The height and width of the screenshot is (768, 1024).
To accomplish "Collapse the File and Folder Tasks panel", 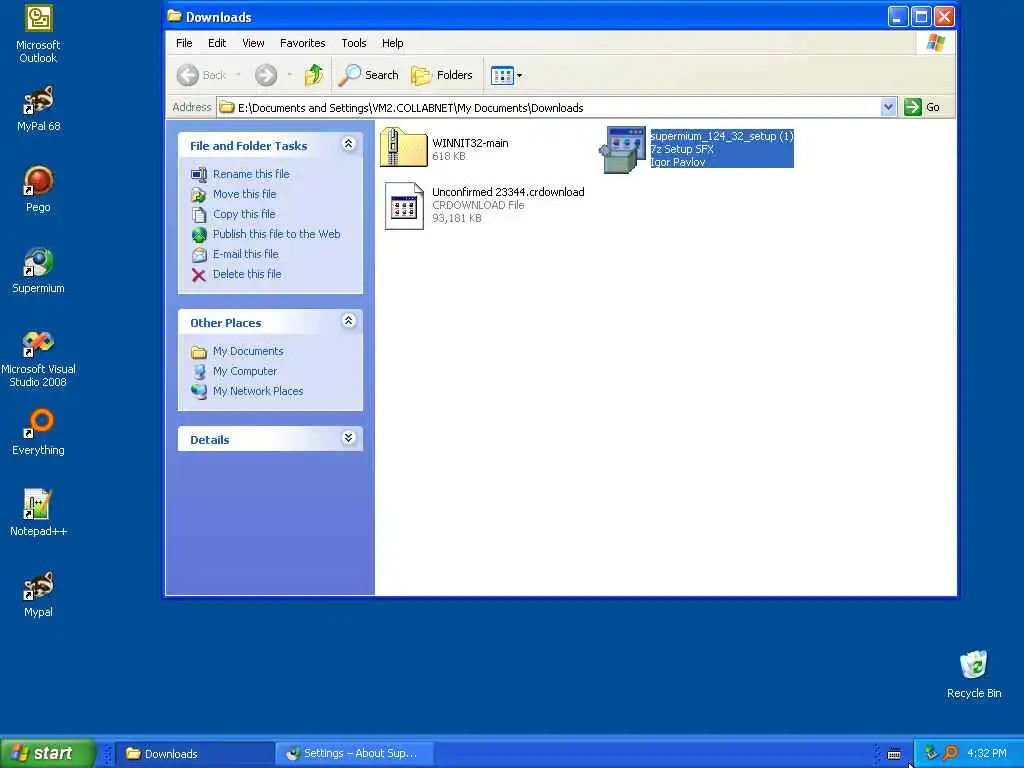I will click(349, 144).
